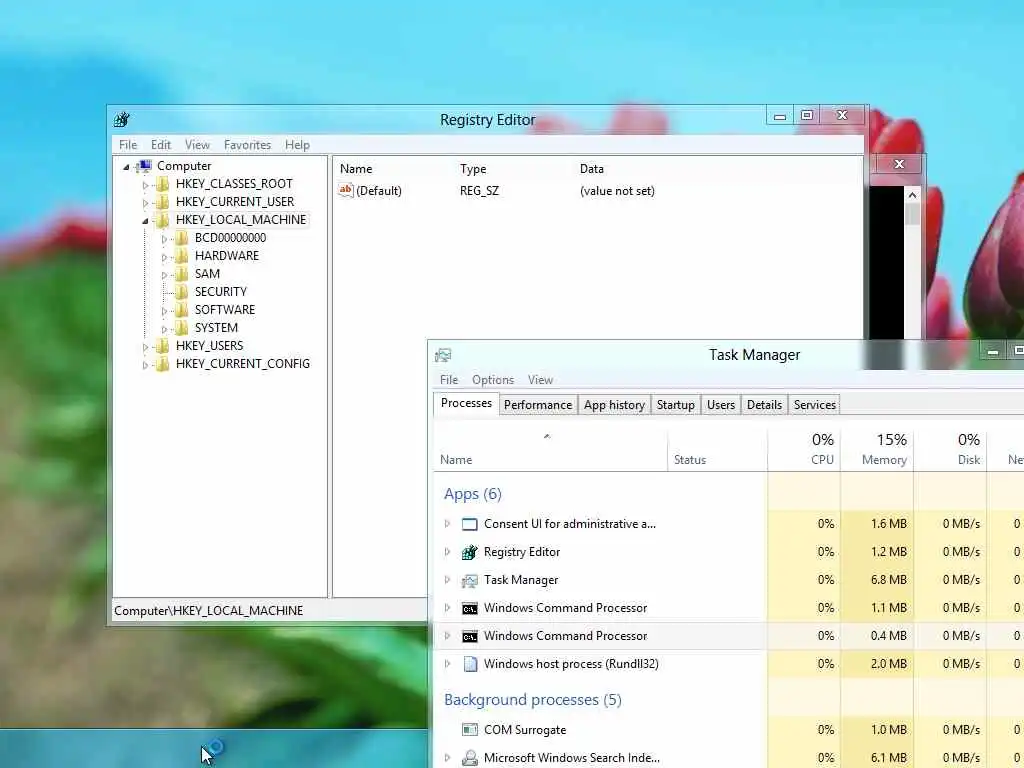The height and width of the screenshot is (768, 1024).
Task: Click the Registry Editor title bar icon
Action: click(x=121, y=120)
